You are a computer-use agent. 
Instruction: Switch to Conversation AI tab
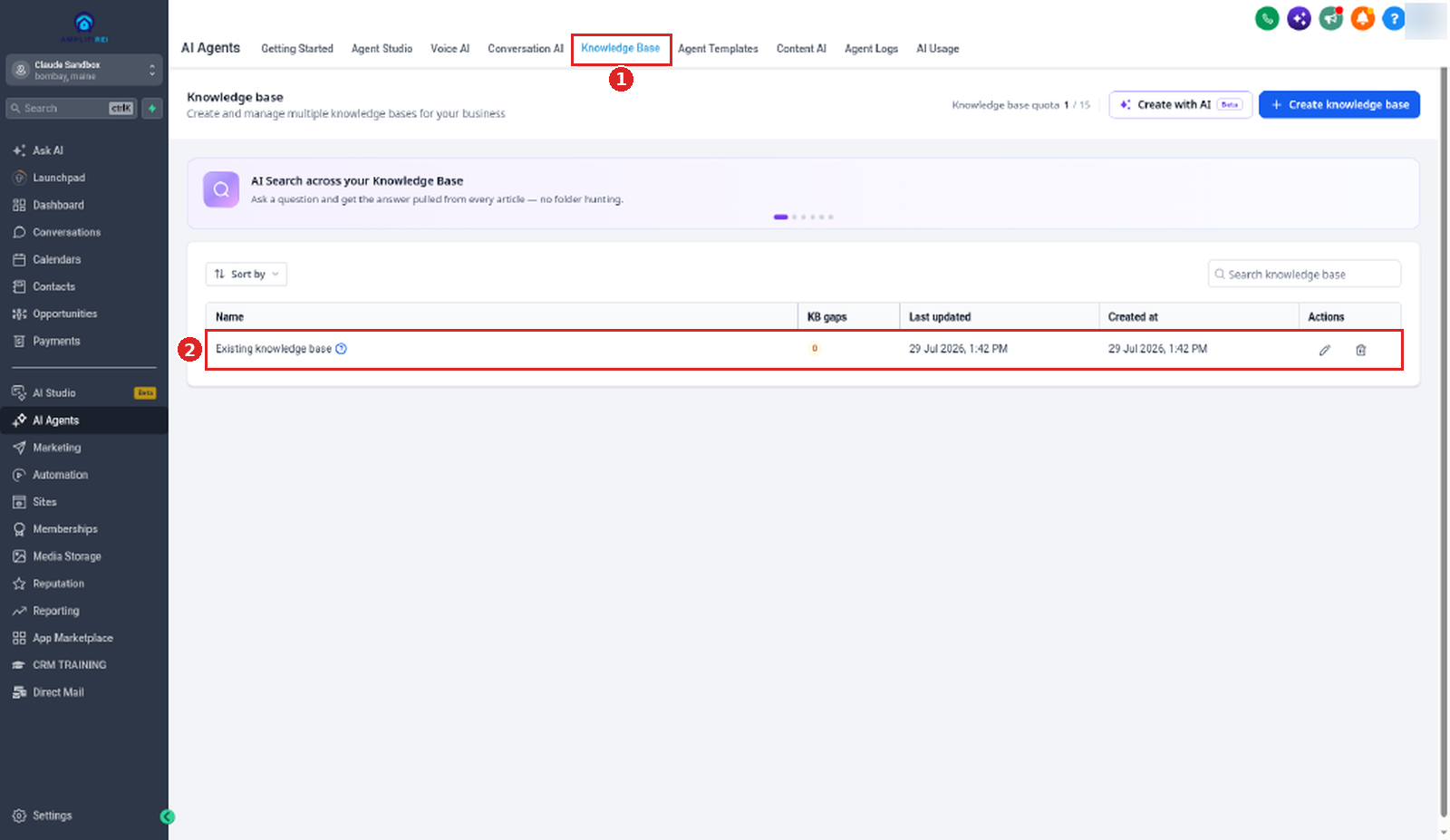click(x=526, y=49)
